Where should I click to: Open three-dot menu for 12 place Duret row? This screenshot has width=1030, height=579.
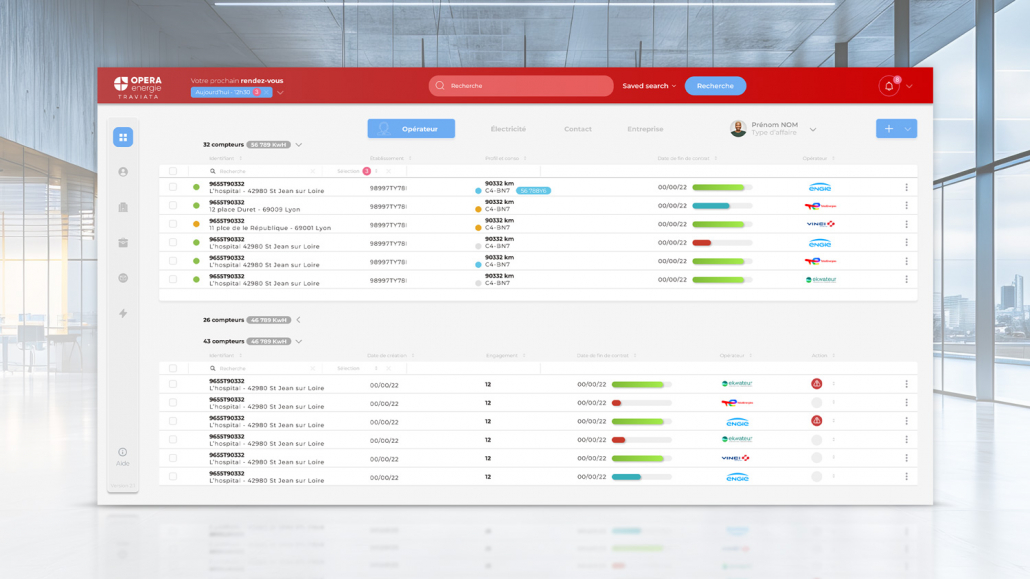tap(906, 206)
